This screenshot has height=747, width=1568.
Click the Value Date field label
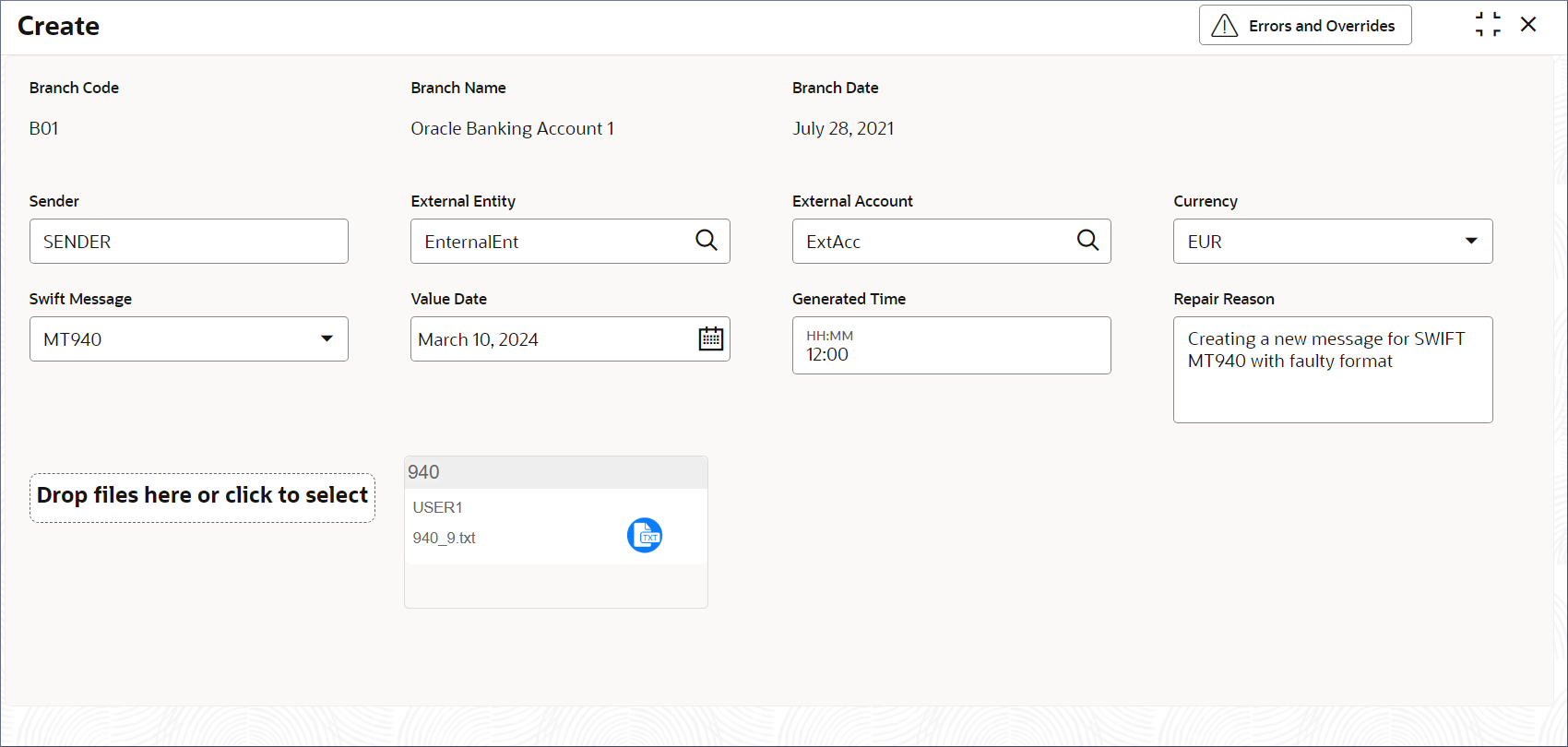coord(449,299)
